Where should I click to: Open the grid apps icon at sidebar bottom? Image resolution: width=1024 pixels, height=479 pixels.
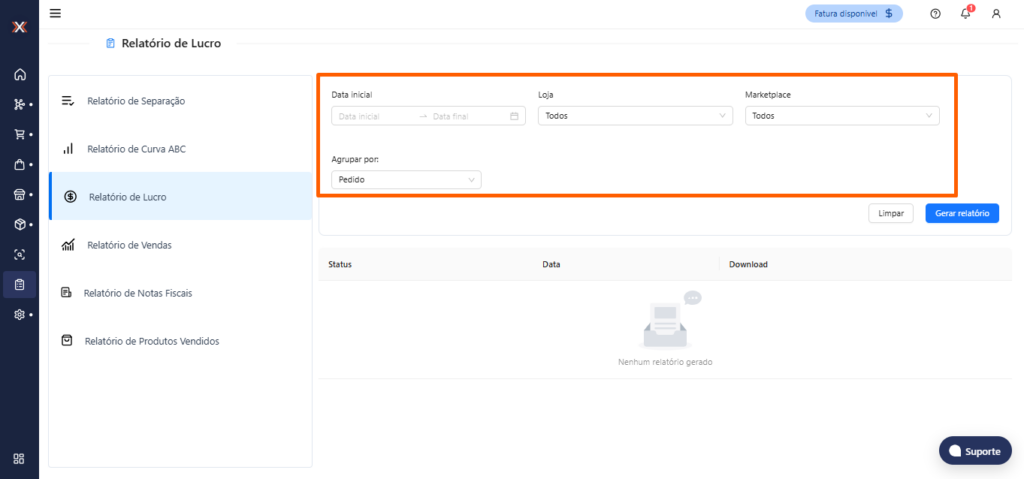click(x=19, y=459)
